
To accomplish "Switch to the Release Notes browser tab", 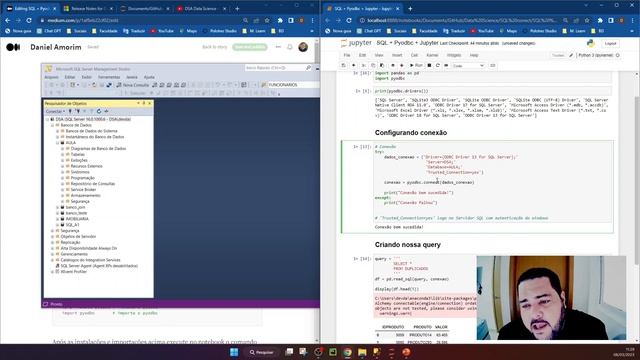I will click(x=88, y=8).
